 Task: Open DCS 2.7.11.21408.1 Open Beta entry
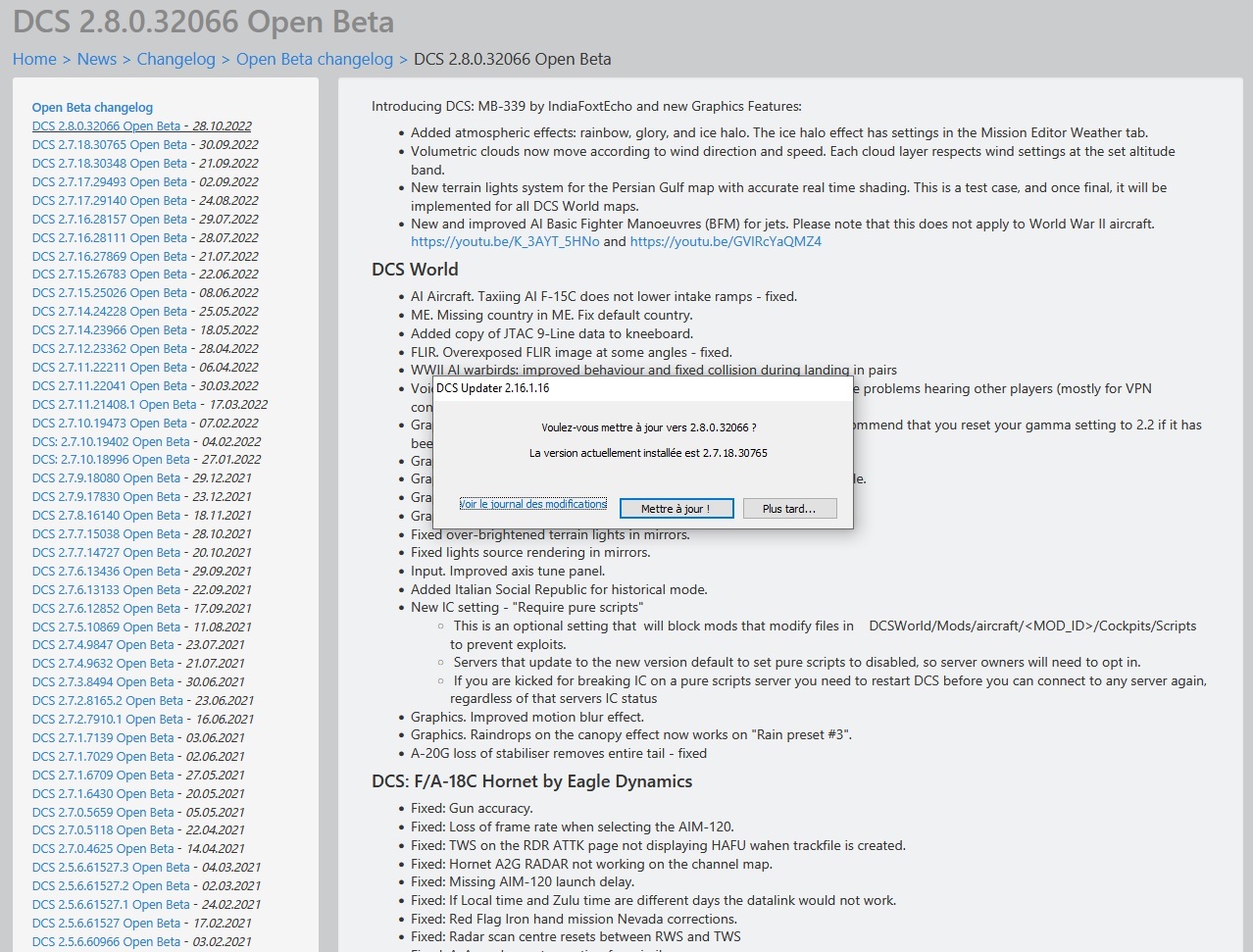114,404
